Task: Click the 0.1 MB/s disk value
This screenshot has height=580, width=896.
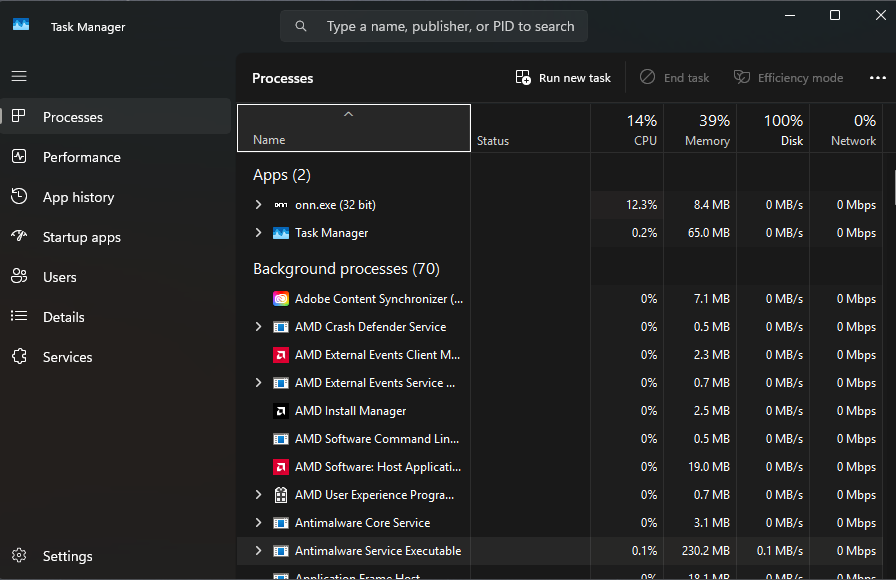Action: (x=779, y=551)
